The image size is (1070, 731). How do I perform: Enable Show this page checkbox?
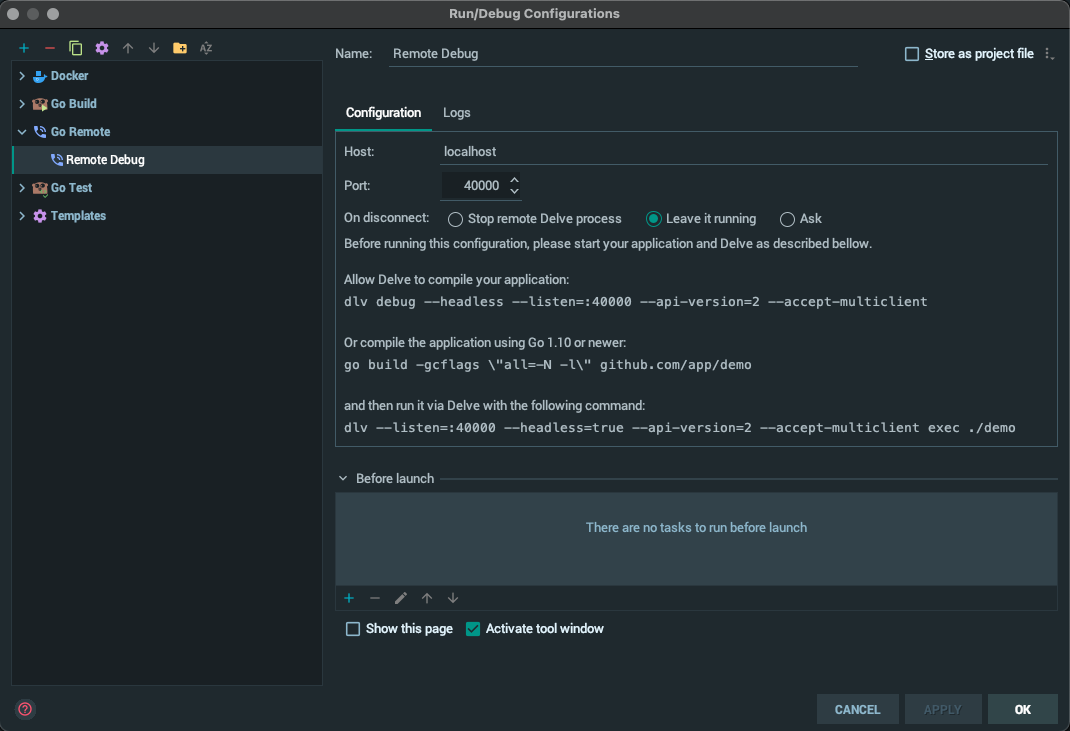pos(353,629)
